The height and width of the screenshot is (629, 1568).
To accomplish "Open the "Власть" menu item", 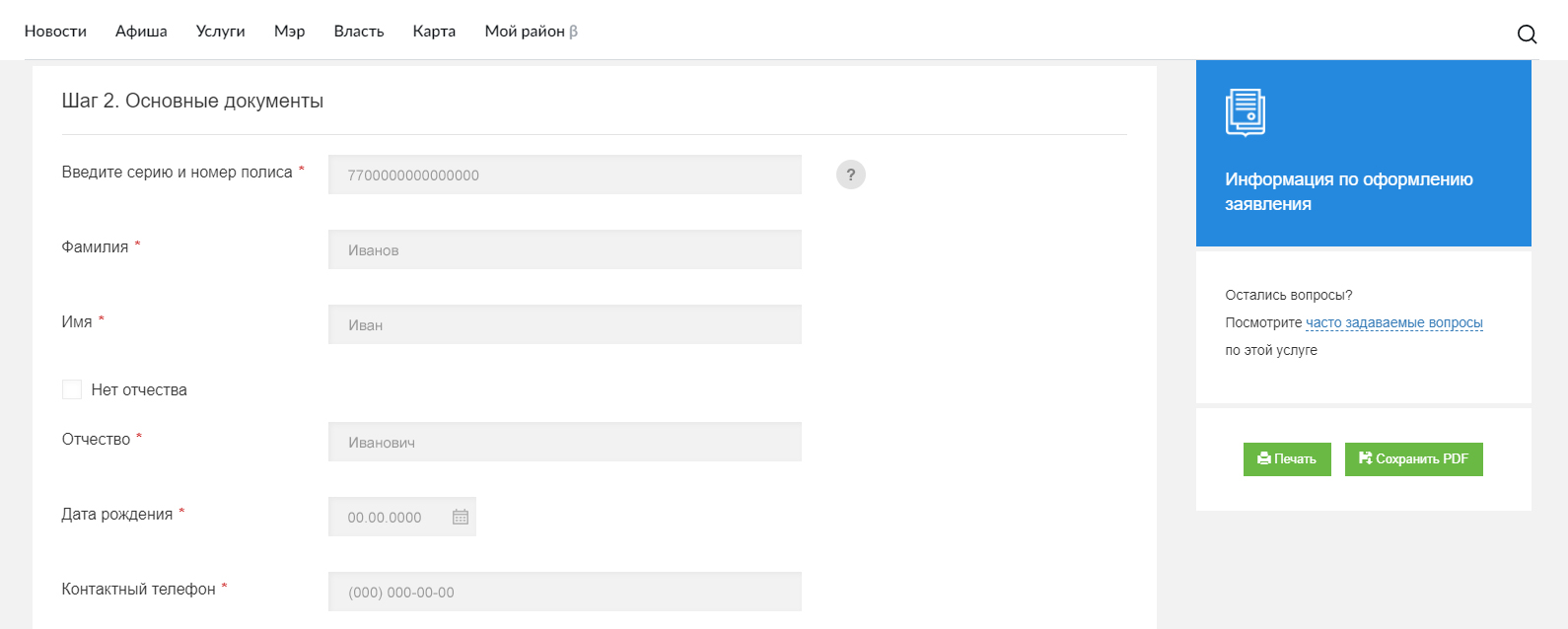I will pyautogui.click(x=359, y=32).
